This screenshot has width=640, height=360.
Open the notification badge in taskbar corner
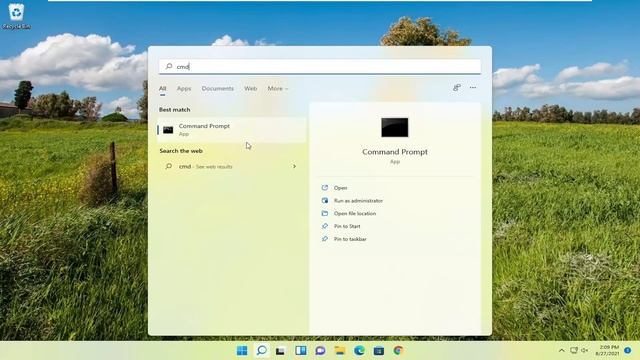tap(628, 351)
